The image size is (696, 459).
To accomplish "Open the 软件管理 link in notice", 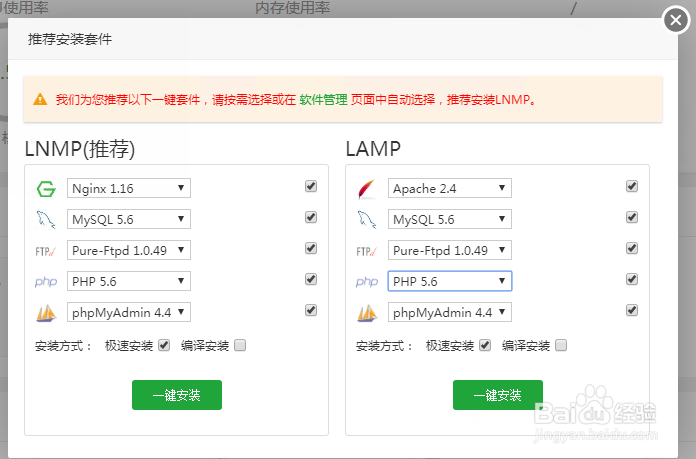I will 323,99.
